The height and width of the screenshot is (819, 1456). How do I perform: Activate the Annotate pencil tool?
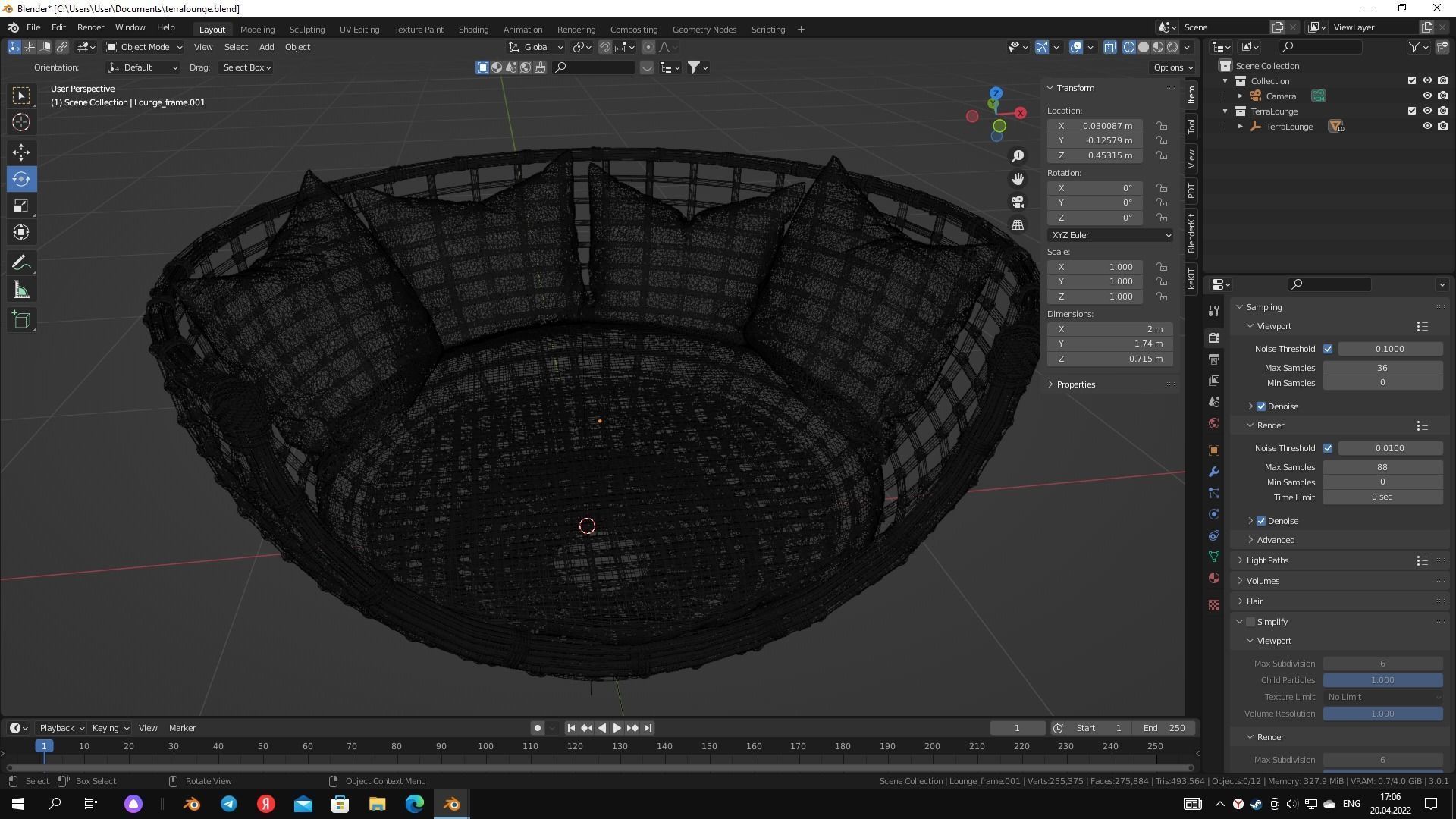pos(21,263)
